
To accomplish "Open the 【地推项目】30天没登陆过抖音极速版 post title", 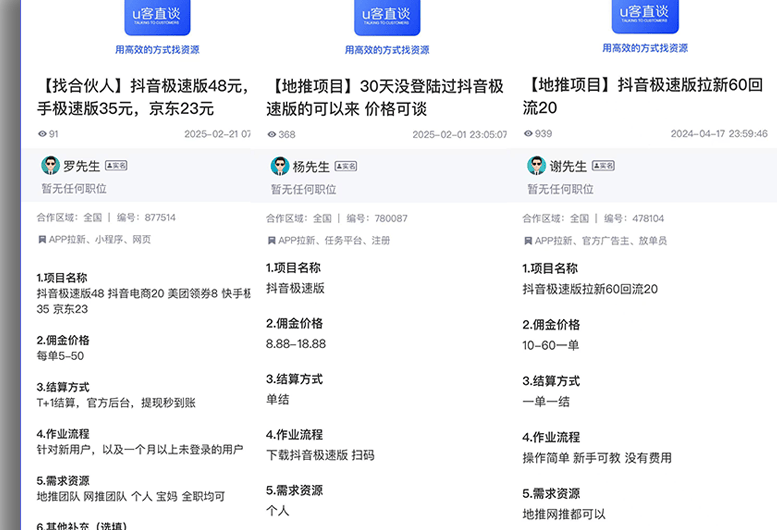I will tap(385, 97).
